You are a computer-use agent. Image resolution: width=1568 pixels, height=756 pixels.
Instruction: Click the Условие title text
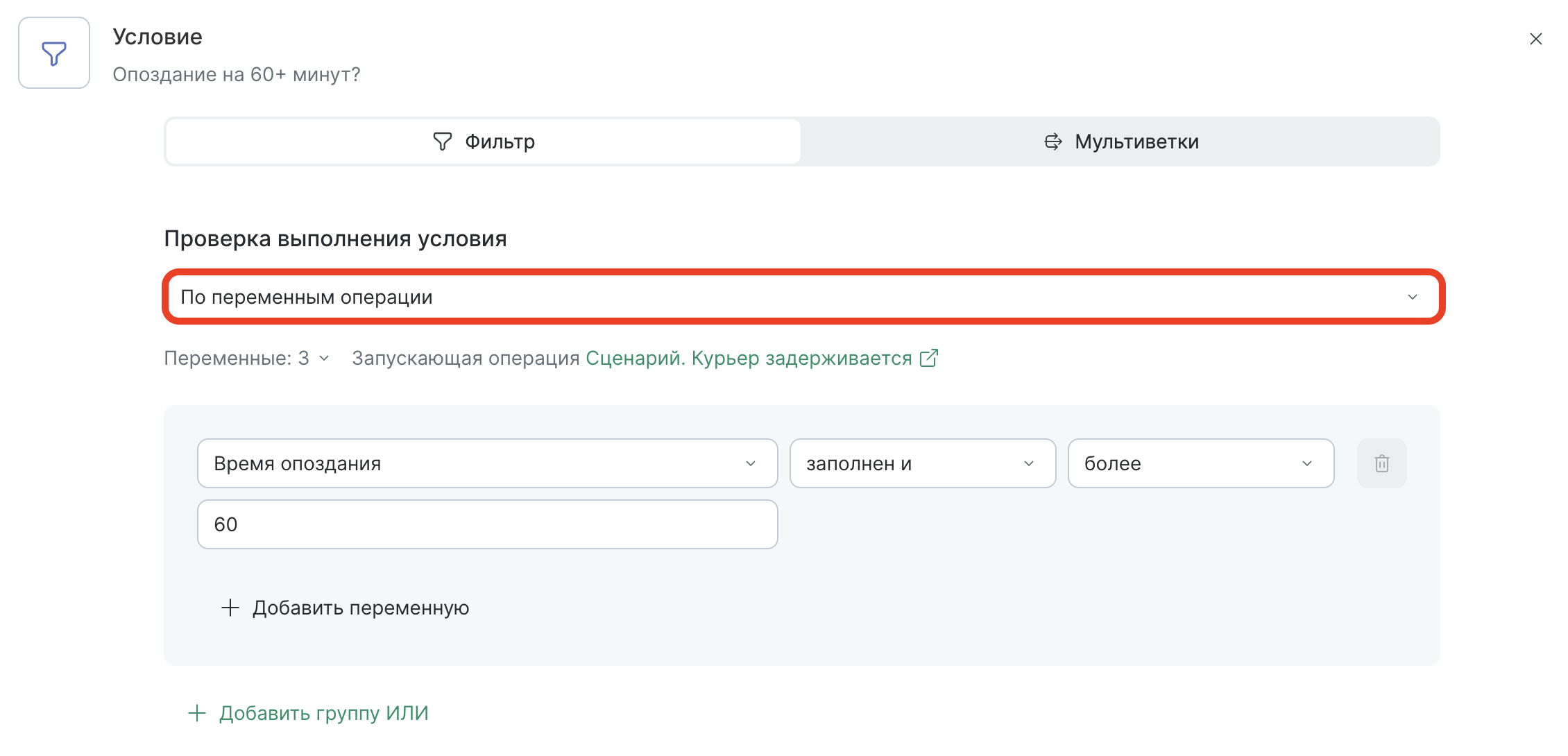157,37
